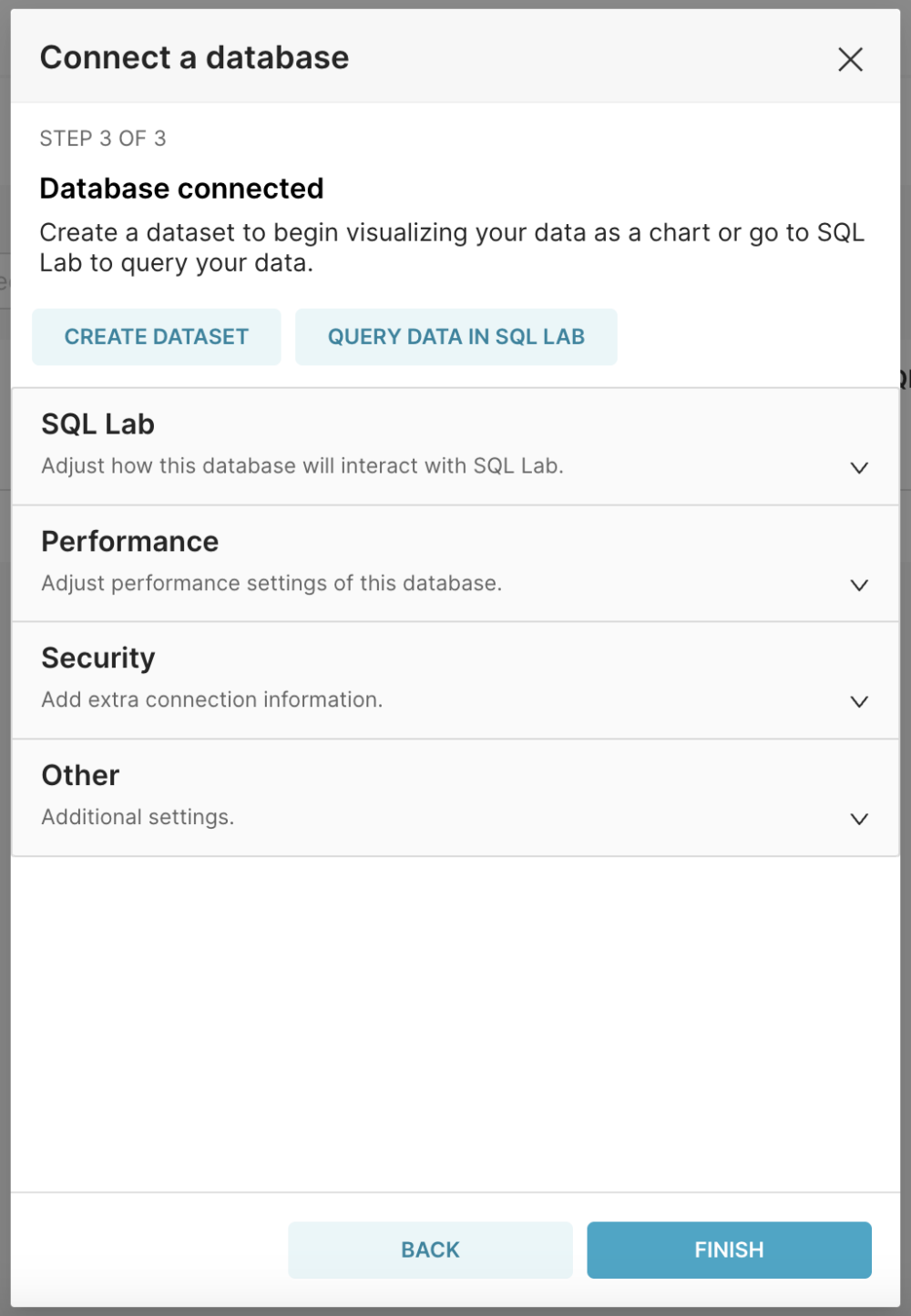The image size is (911, 1316).
Task: Click FINISH to complete database setup
Action: [x=728, y=1250]
